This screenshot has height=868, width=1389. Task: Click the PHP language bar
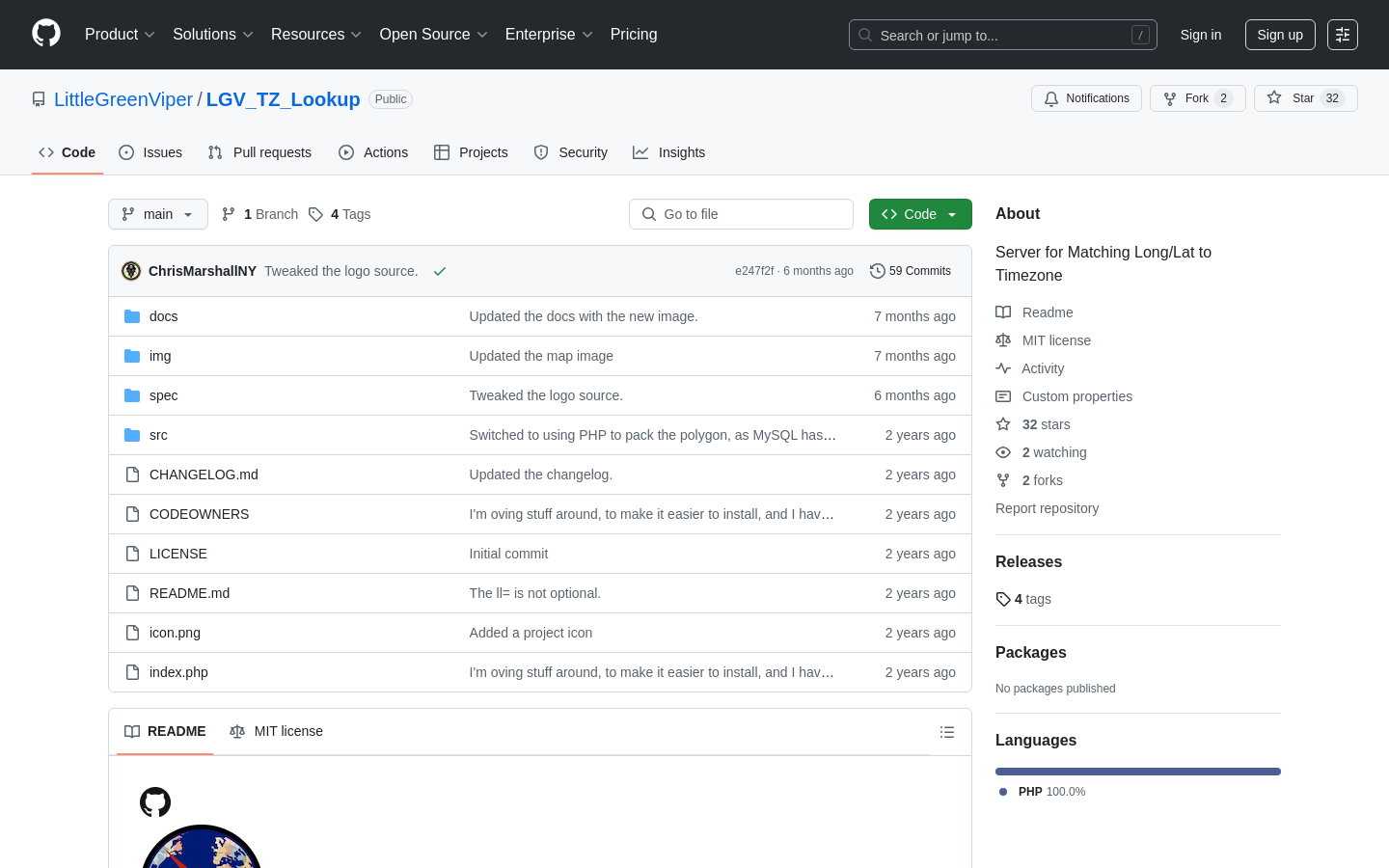pyautogui.click(x=1138, y=772)
